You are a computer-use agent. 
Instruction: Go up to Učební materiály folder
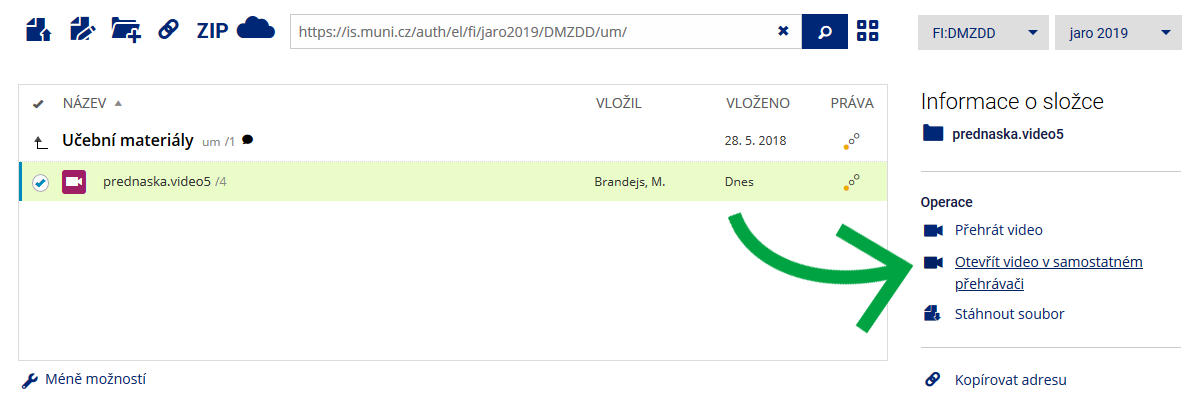[128, 141]
